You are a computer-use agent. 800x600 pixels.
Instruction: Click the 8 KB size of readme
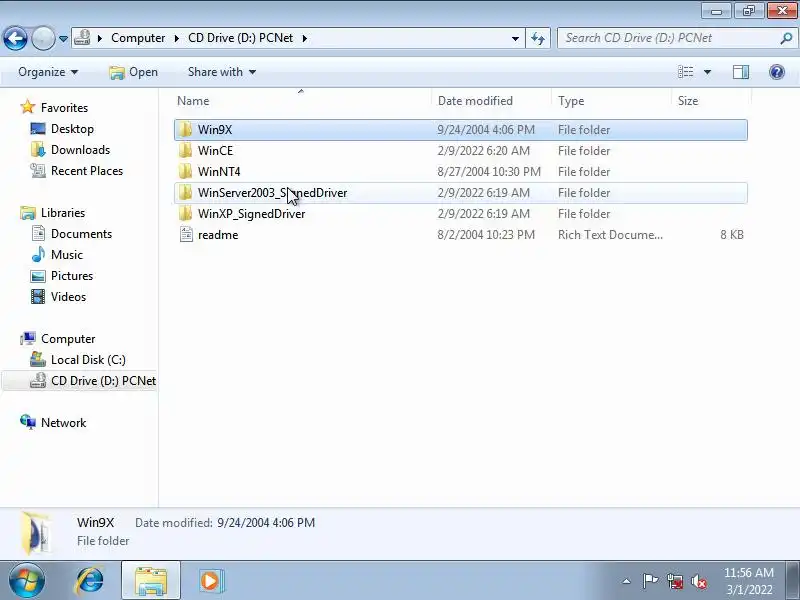732,235
